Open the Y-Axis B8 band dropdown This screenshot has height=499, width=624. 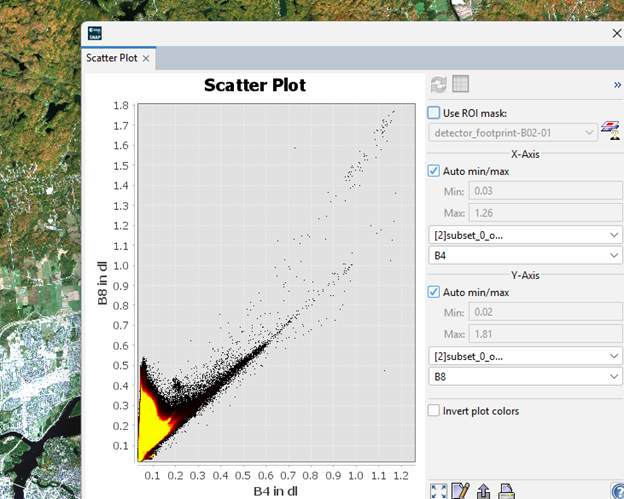pyautogui.click(x=523, y=377)
